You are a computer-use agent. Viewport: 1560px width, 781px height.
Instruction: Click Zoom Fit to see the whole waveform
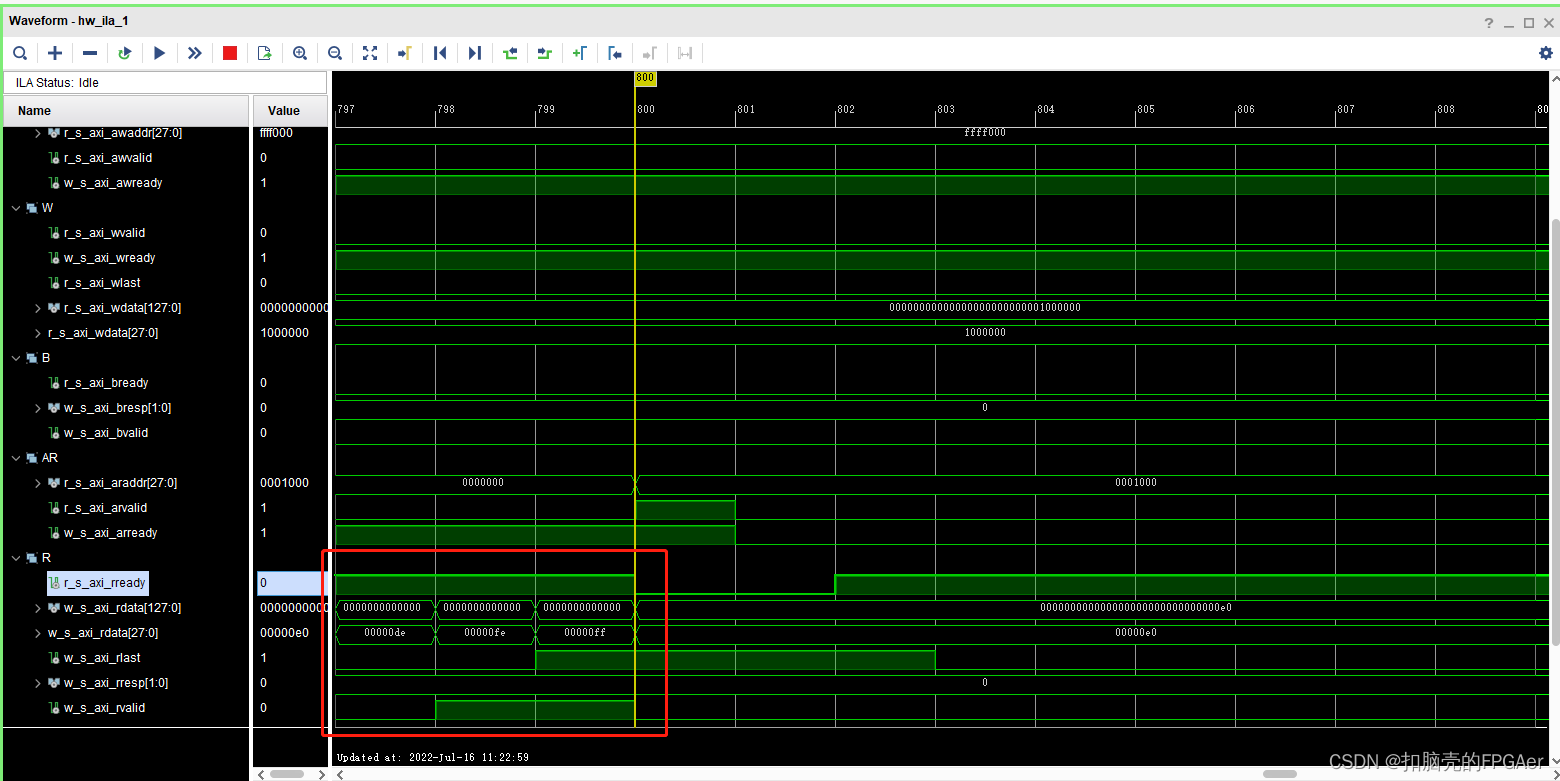(370, 53)
